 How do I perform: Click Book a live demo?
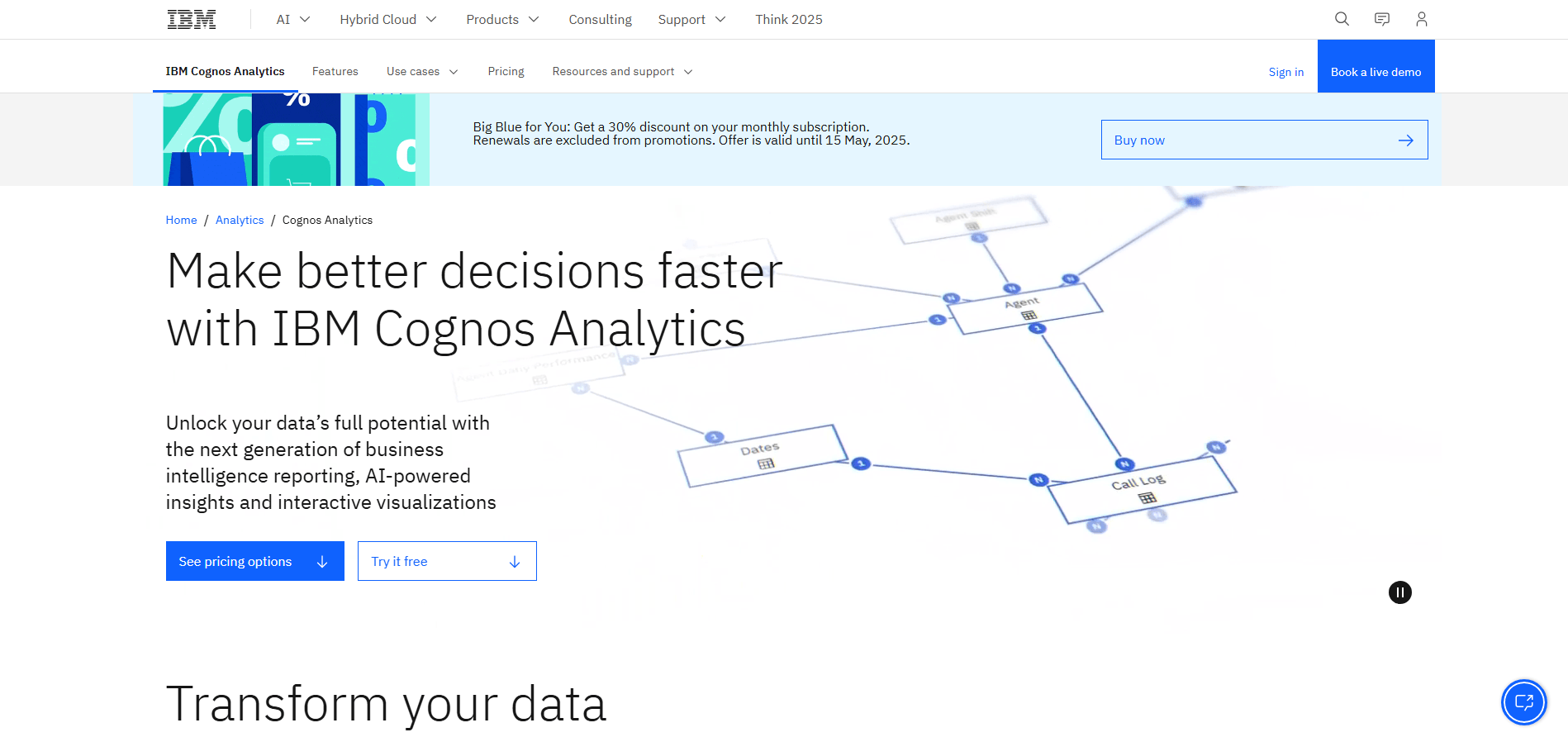(x=1376, y=71)
